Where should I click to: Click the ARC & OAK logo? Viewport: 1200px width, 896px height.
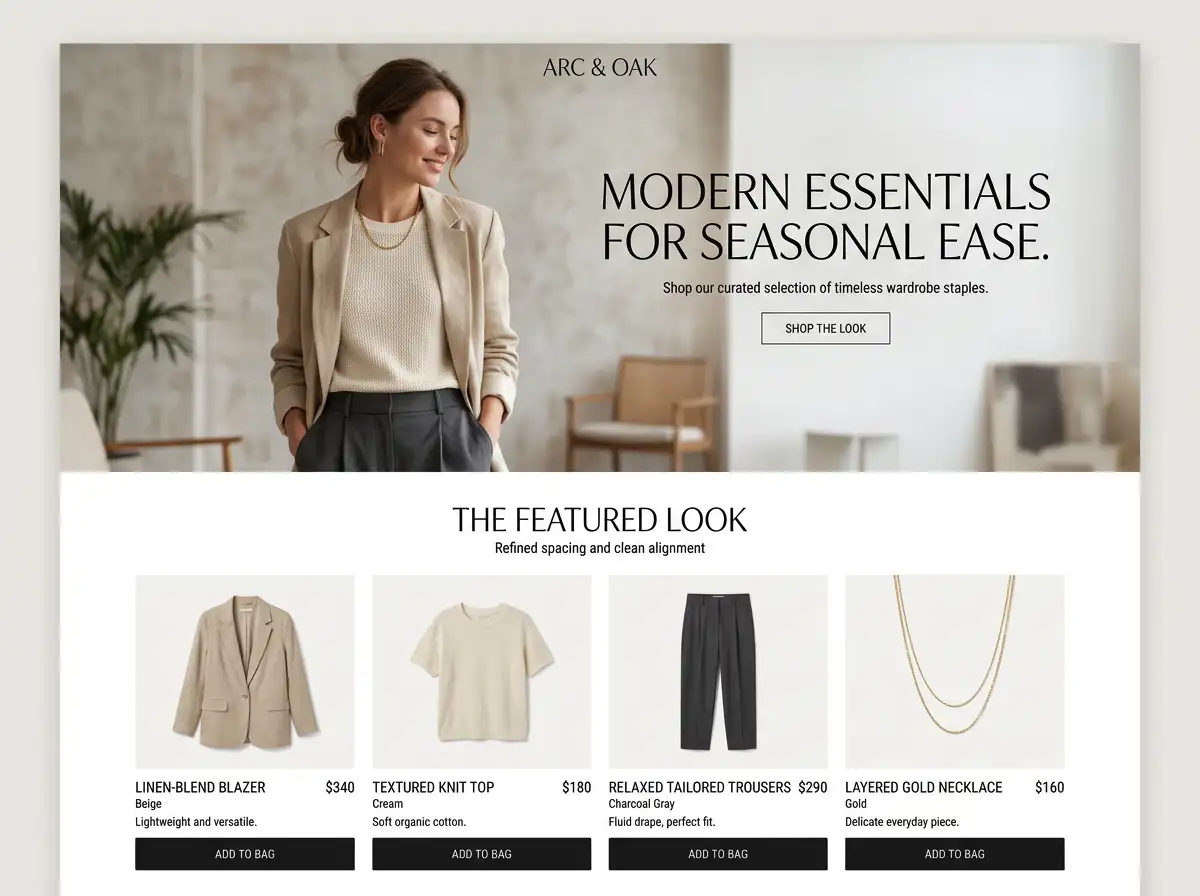pos(600,68)
